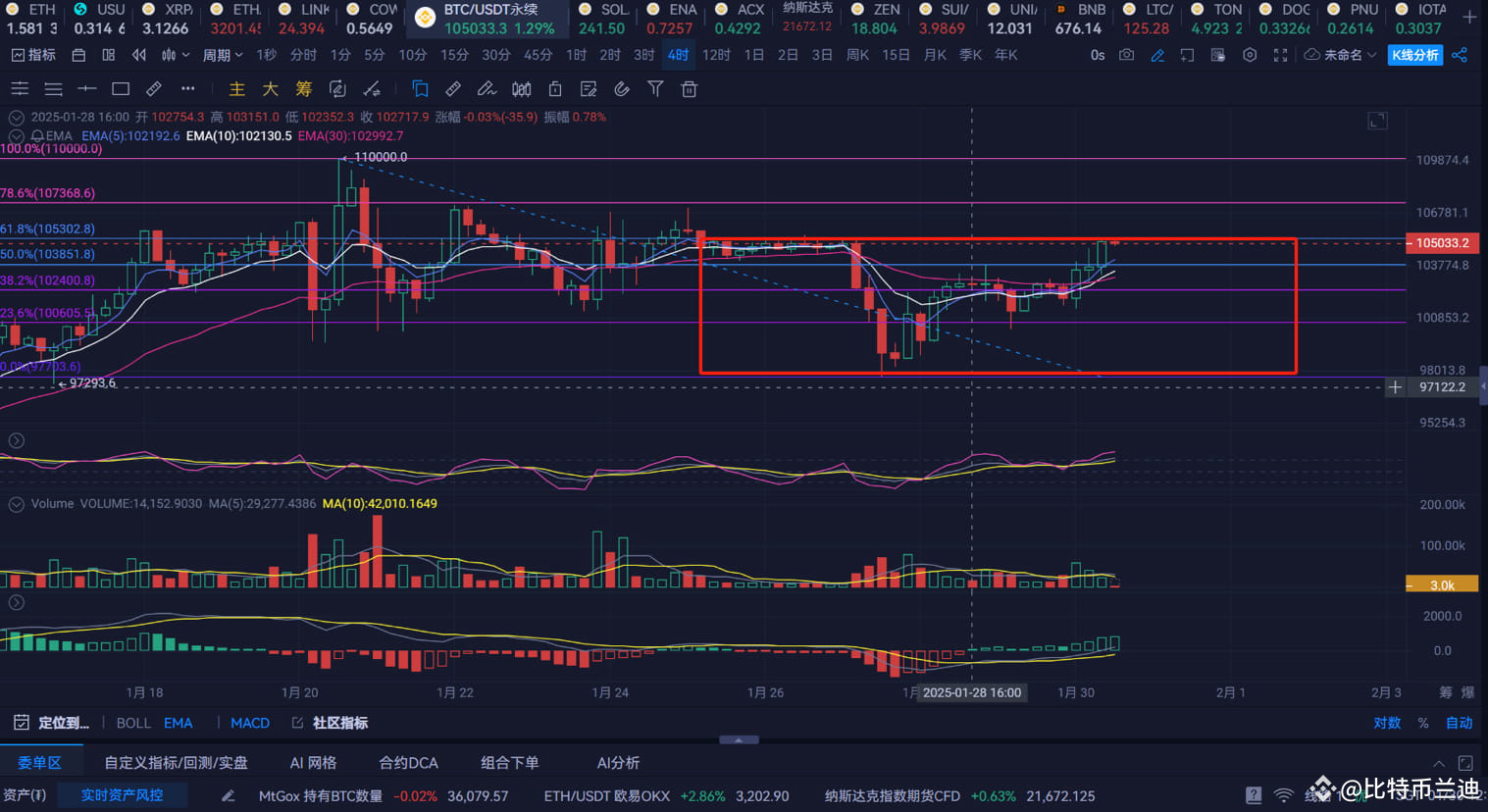Screen dimensions: 1488x812
Task: Toggle 自动 auto scale
Action: coord(1459,723)
